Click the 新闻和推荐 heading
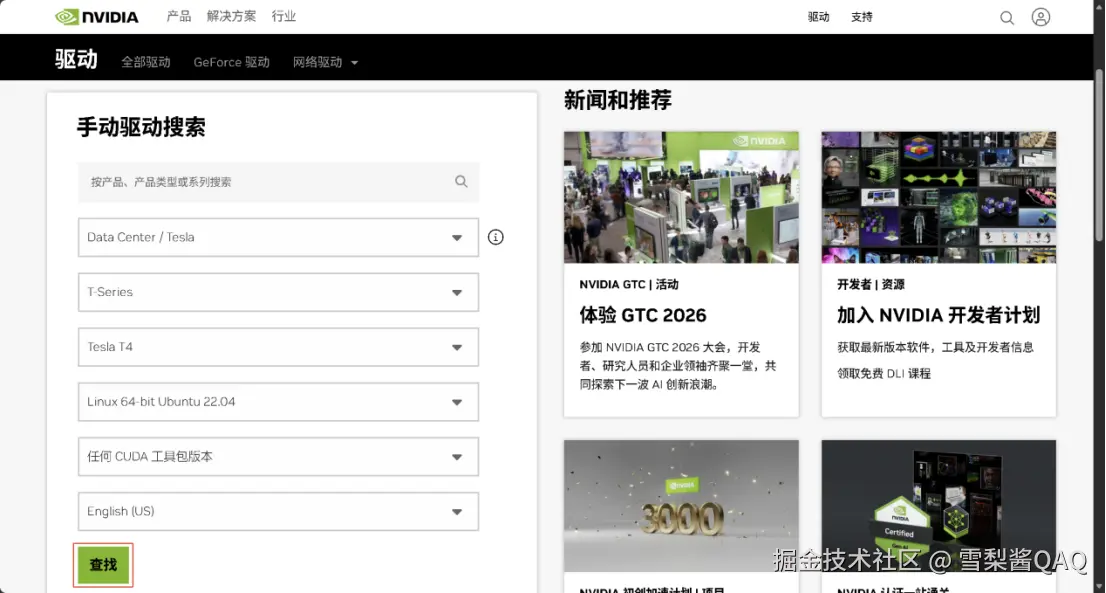Image resolution: width=1106 pixels, height=593 pixels. (617, 100)
